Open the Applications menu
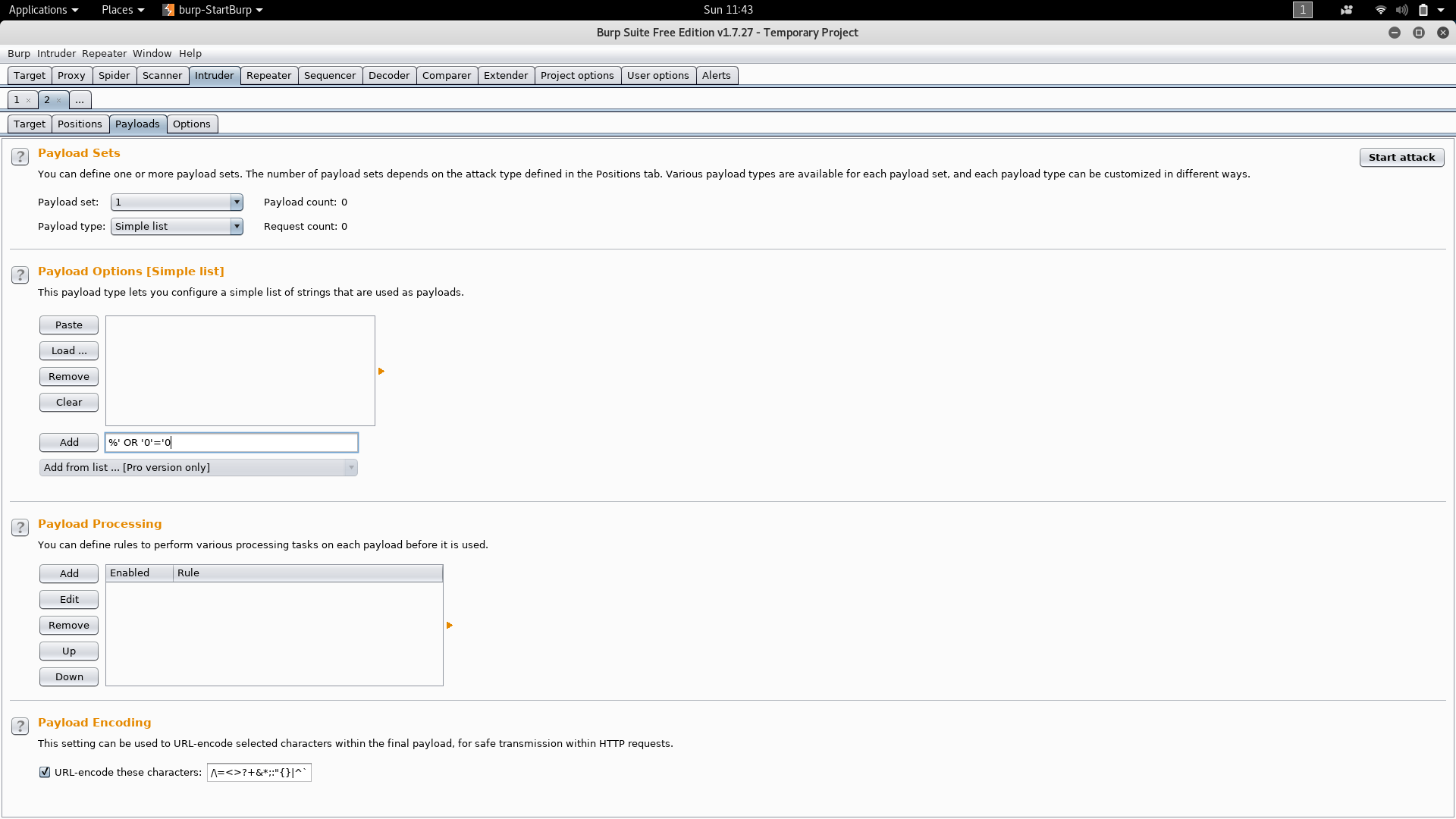Viewport: 1456px width, 819px height. click(43, 10)
